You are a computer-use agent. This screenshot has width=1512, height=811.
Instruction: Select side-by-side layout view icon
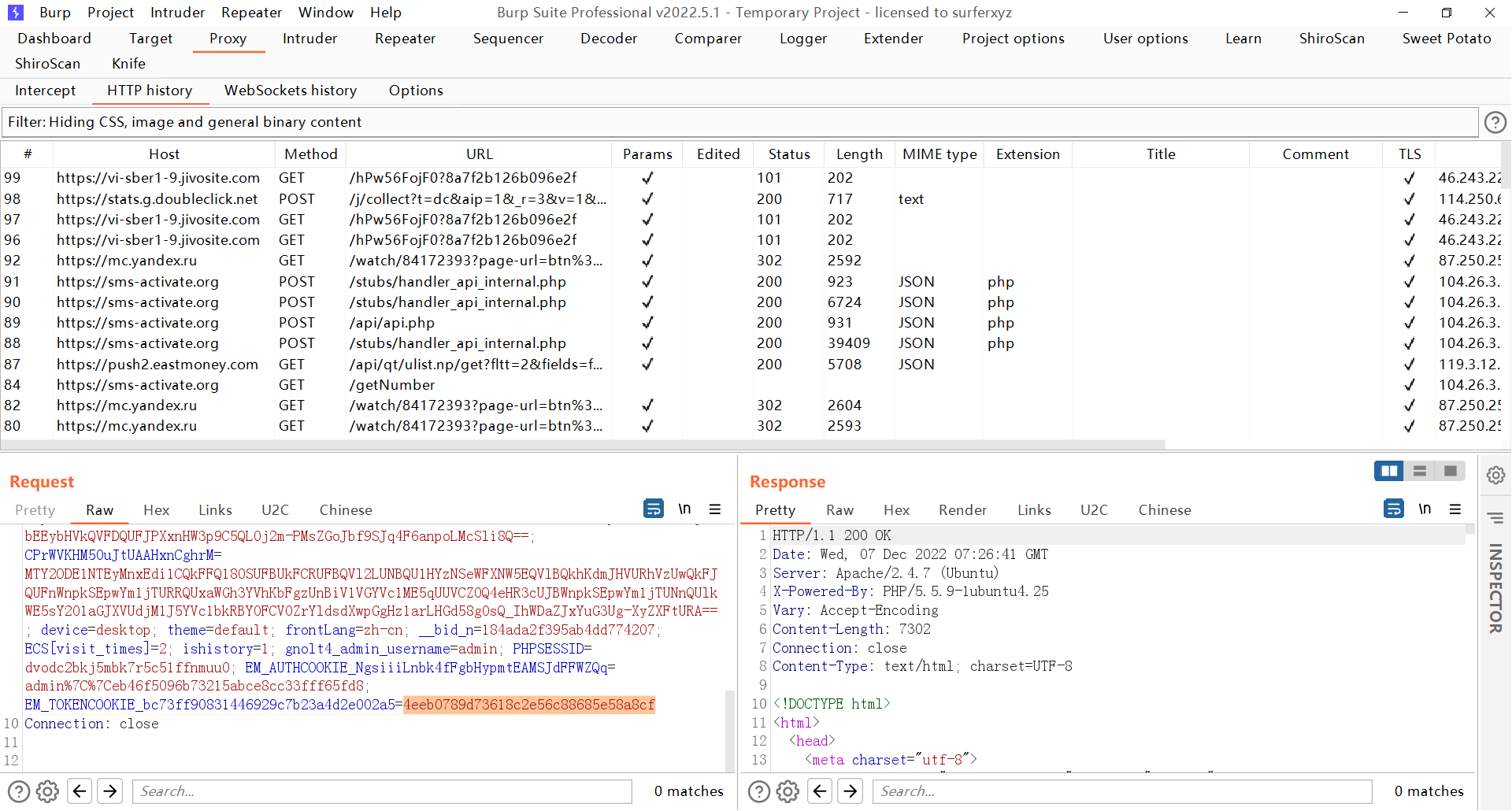click(1389, 471)
